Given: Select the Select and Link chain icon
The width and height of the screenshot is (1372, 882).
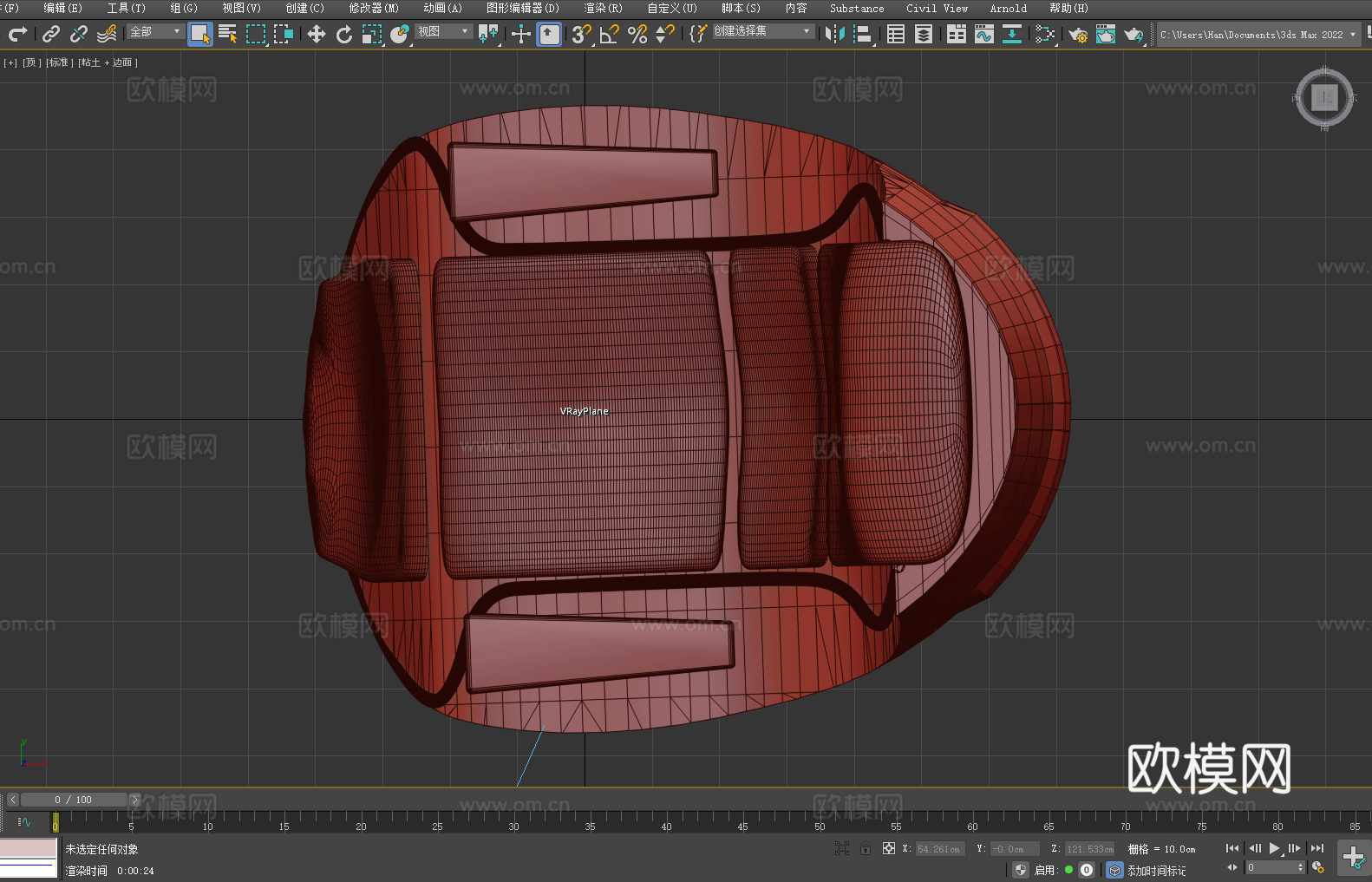Looking at the screenshot, I should [51, 34].
